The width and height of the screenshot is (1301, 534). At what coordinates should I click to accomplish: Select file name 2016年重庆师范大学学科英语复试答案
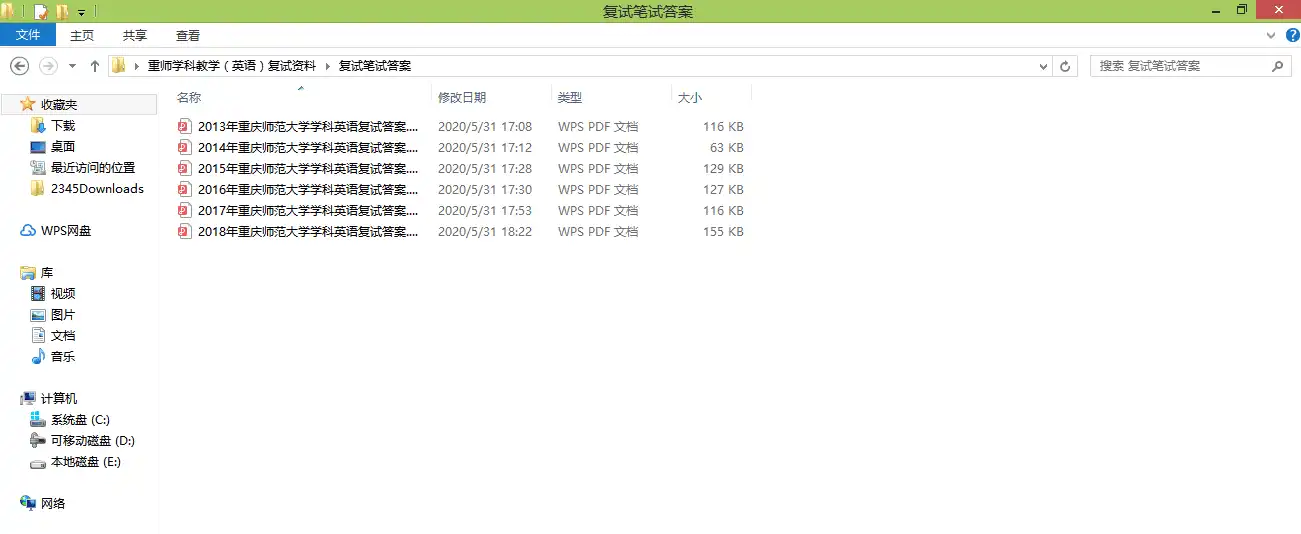pyautogui.click(x=308, y=190)
